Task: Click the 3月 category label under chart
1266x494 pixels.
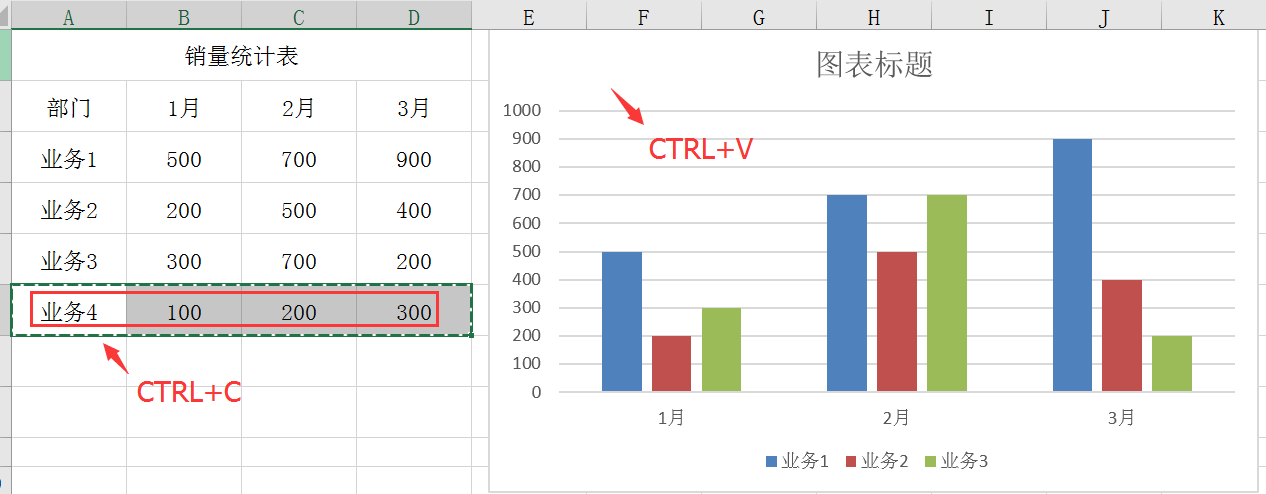Action: tap(1122, 417)
